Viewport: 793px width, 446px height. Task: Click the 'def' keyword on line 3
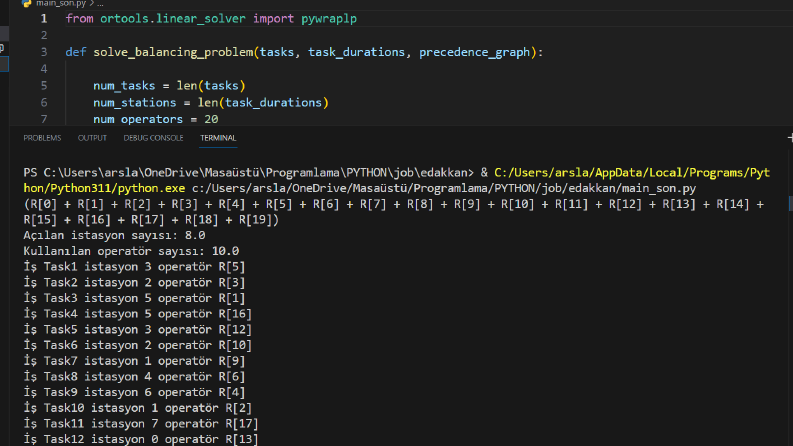tap(76, 52)
